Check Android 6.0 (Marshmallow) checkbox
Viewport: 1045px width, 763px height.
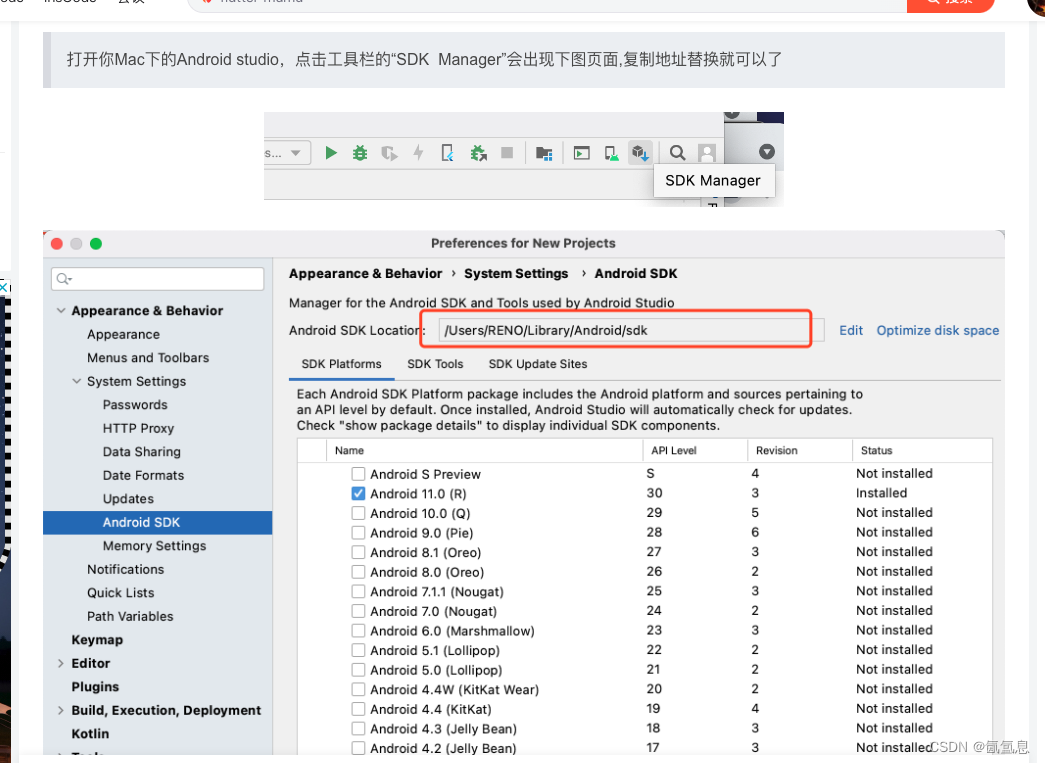pos(359,631)
